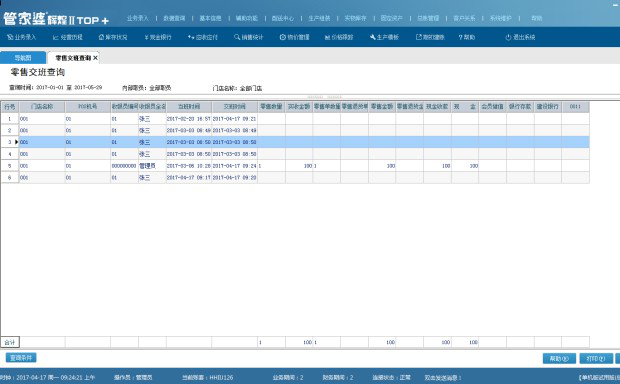
Task: Click cell '2017-03-06 10:28' in row 5
Action: tap(189, 166)
